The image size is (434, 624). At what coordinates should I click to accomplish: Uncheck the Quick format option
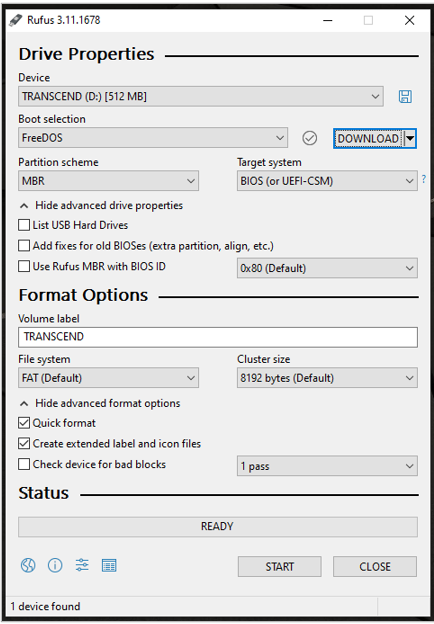(x=24, y=423)
